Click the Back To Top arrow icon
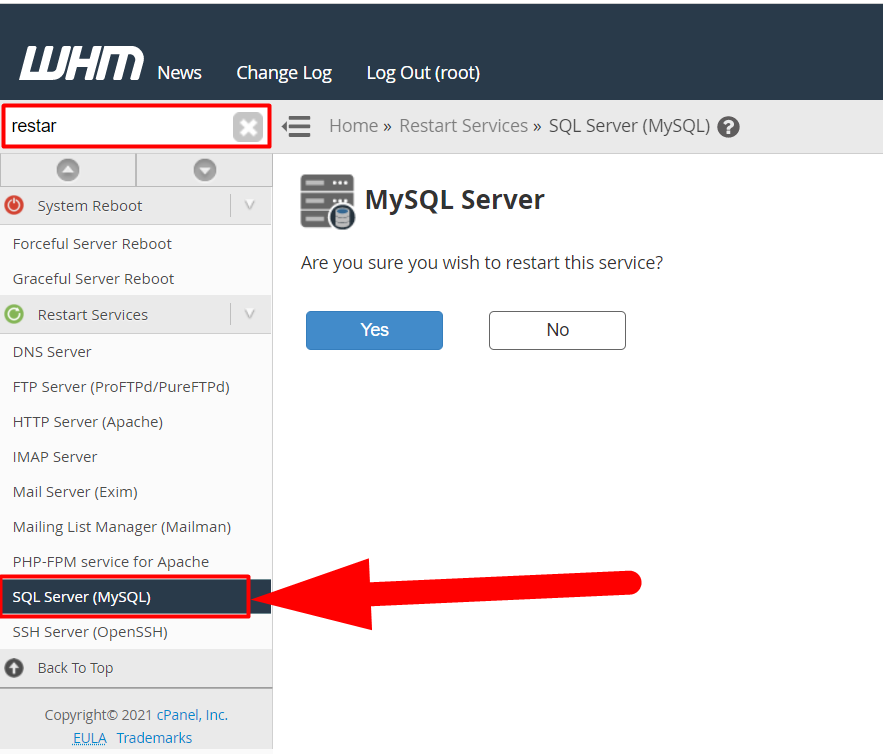The width and height of the screenshot is (883, 754). coord(15,668)
